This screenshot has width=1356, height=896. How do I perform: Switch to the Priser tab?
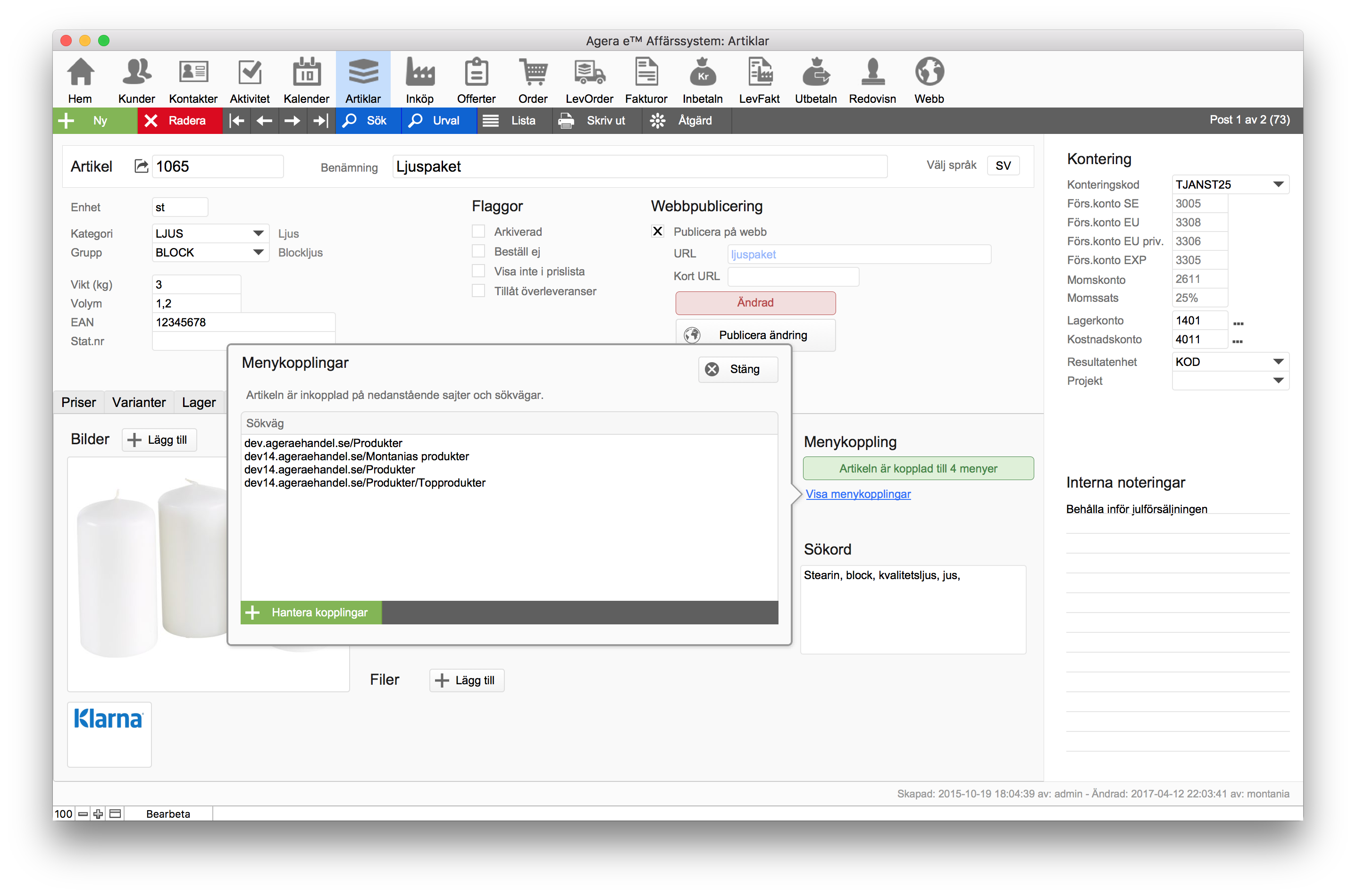click(79, 402)
